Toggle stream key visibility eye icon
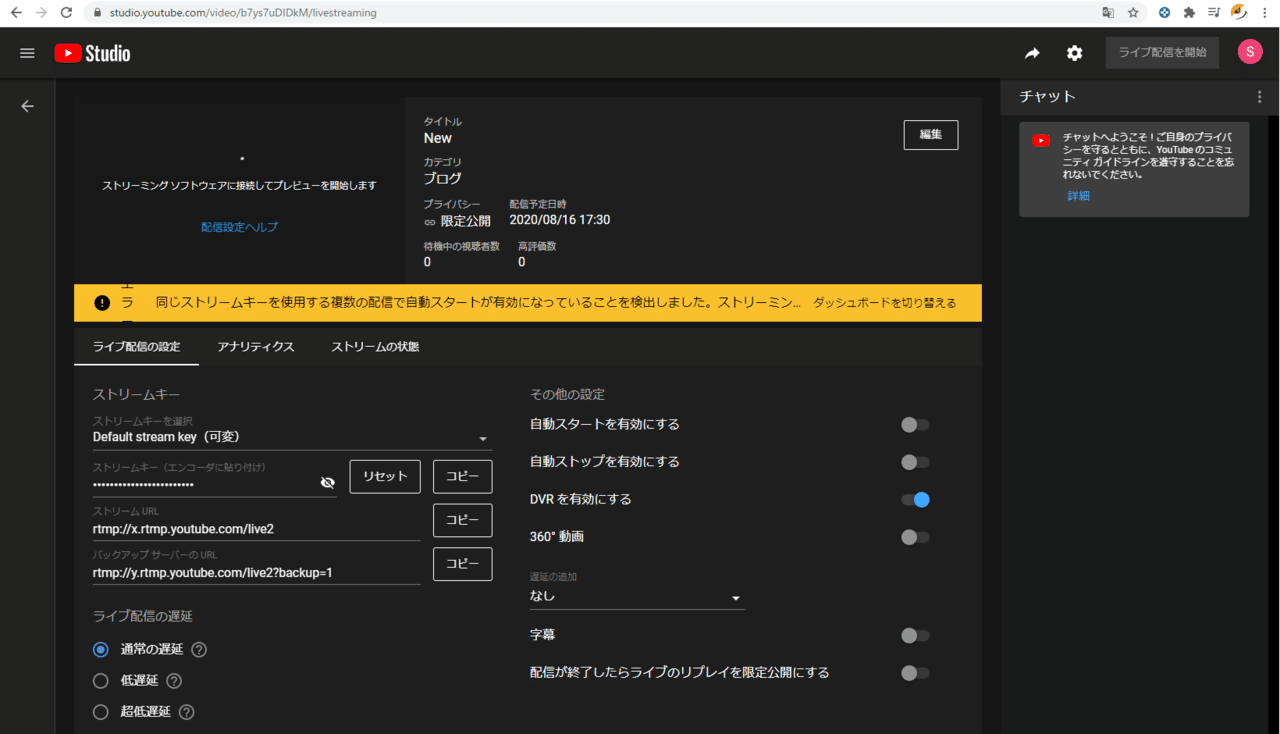The height and width of the screenshot is (734, 1280). tap(327, 482)
